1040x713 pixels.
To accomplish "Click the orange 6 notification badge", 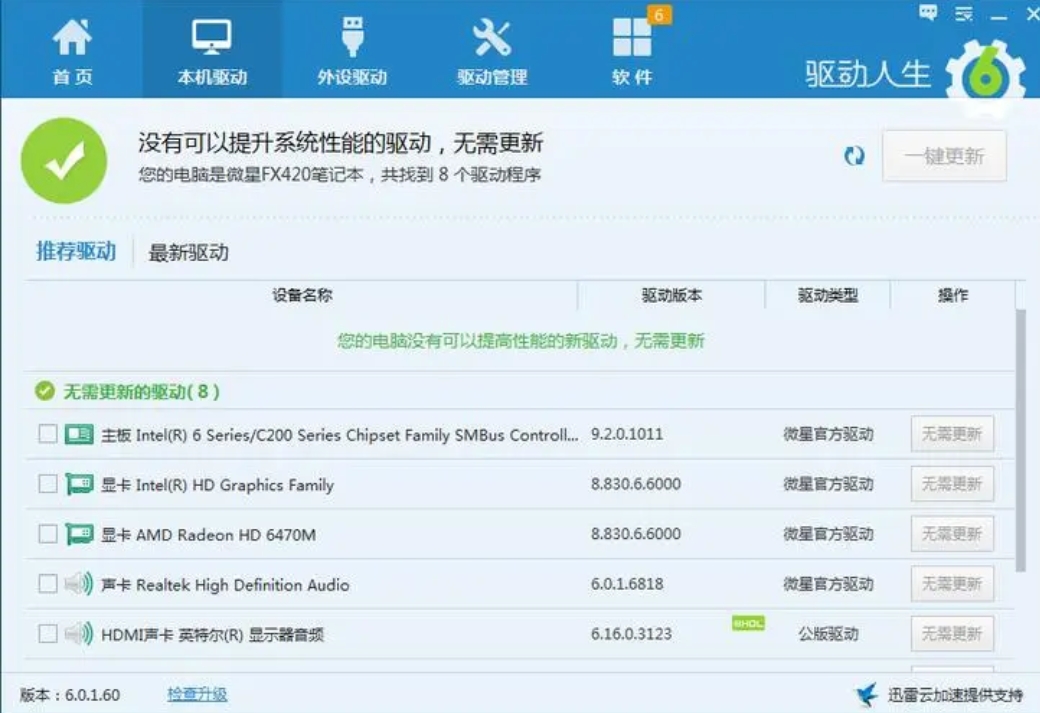I will point(659,15).
